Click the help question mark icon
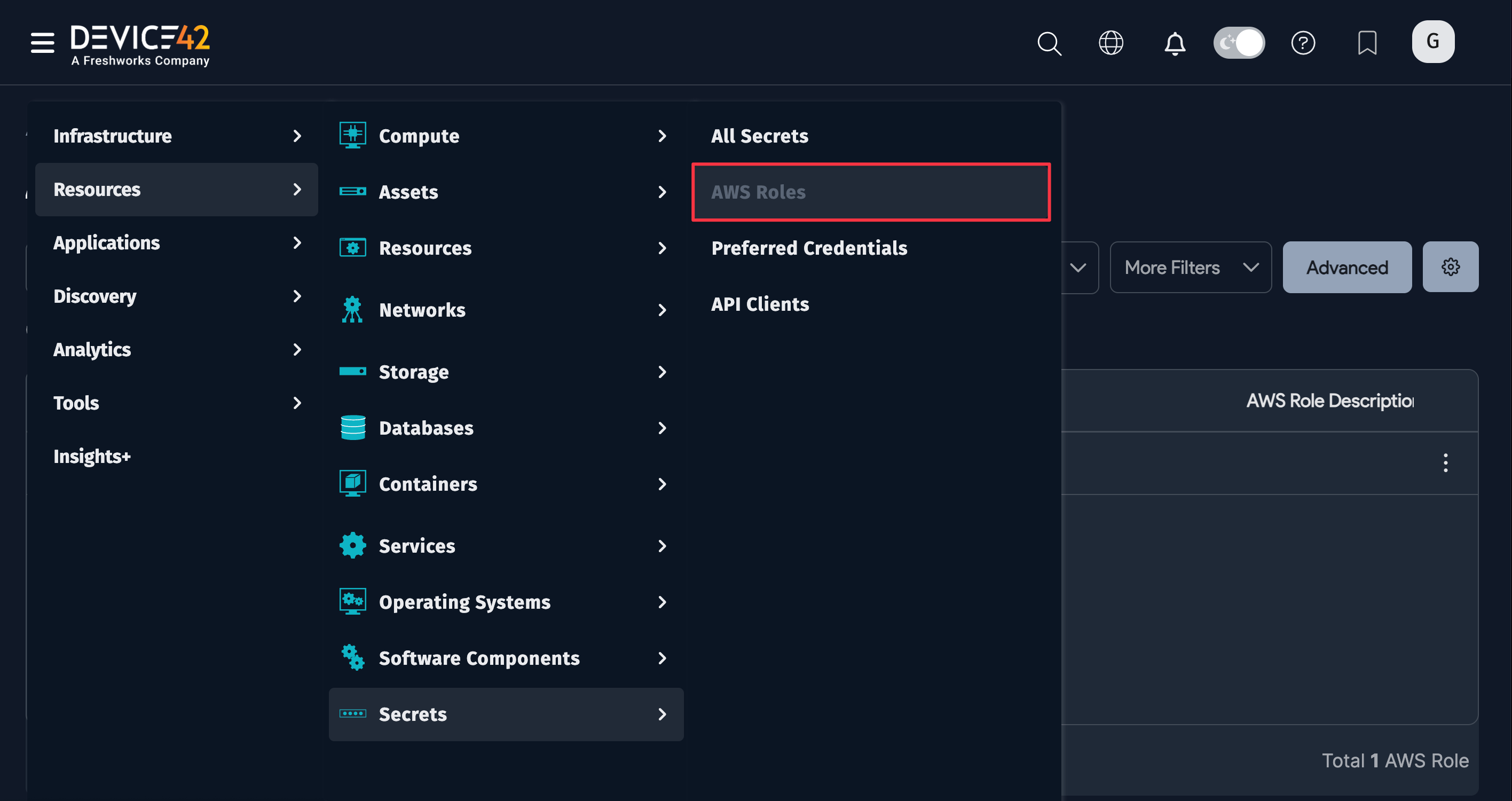The width and height of the screenshot is (1512, 801). [x=1303, y=42]
